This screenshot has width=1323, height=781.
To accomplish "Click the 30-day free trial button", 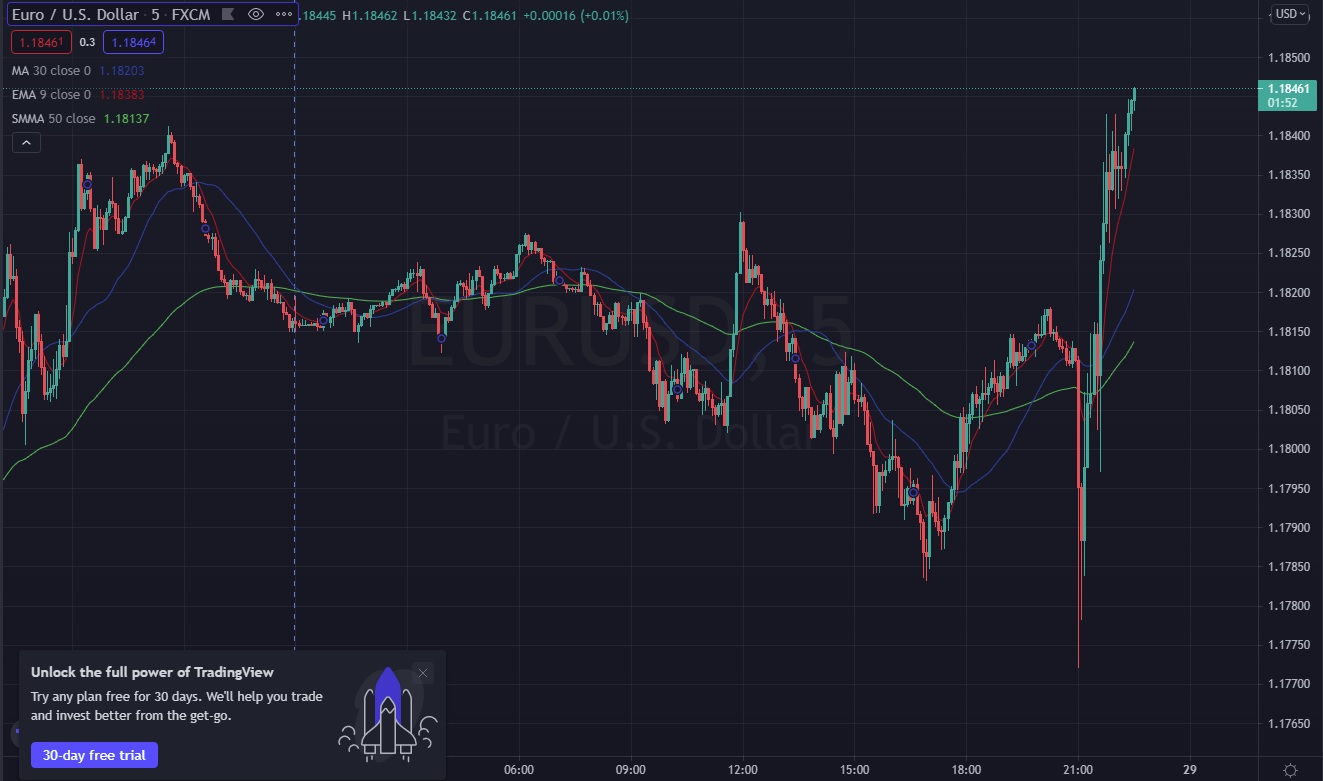I will tap(94, 755).
